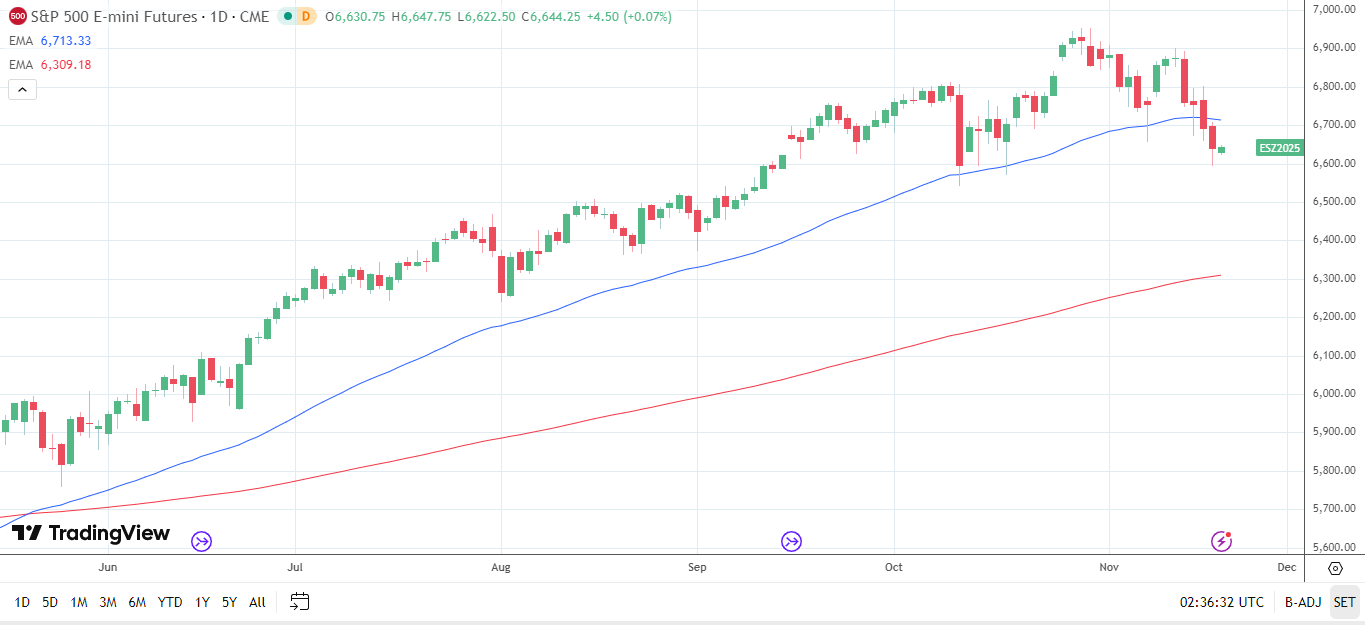Toggle B-ADJ back-adjustment mode
Screen dimensions: 1365x625
tap(1301, 603)
